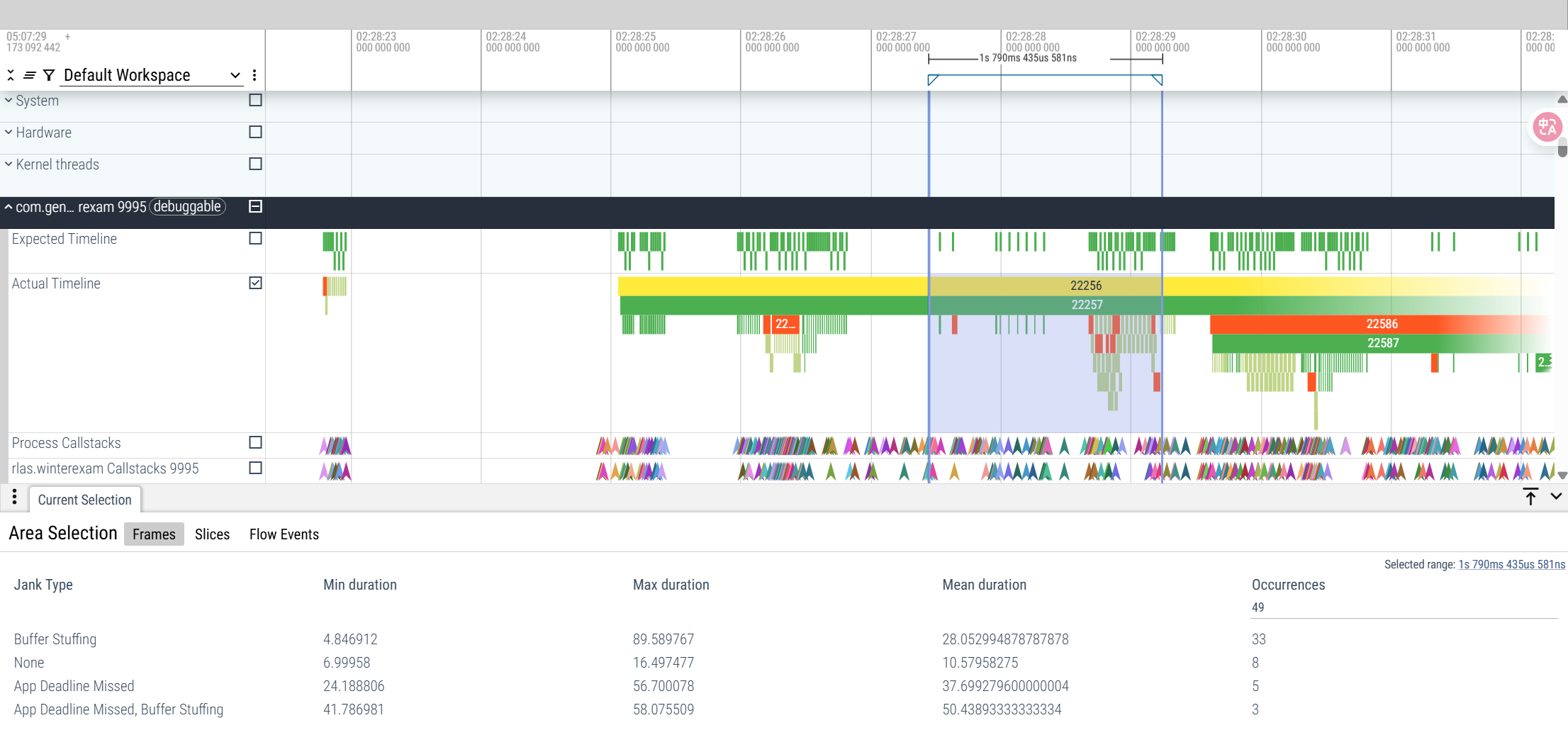Select the Current Selection tab
Screen dimensions: 1568x730
pos(85,500)
